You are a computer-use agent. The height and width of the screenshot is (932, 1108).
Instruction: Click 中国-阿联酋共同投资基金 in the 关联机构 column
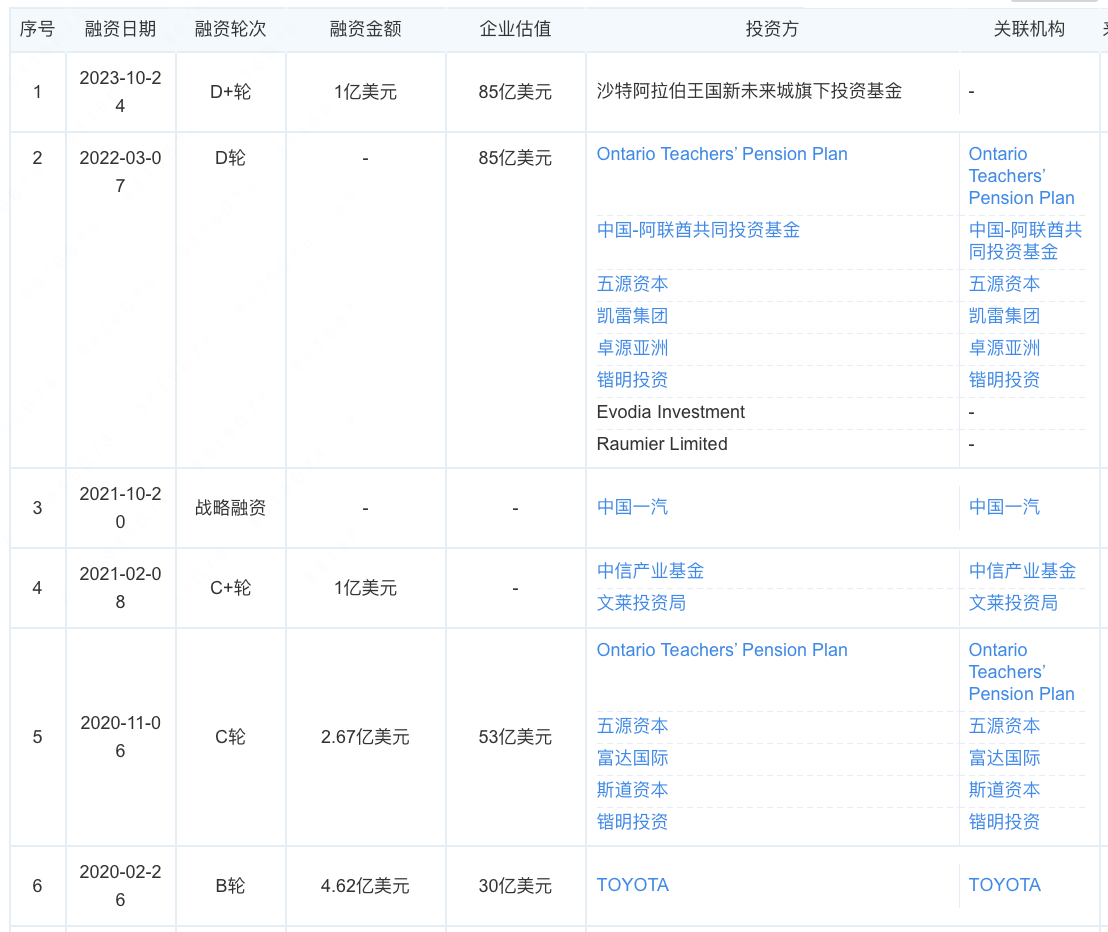click(x=1025, y=241)
